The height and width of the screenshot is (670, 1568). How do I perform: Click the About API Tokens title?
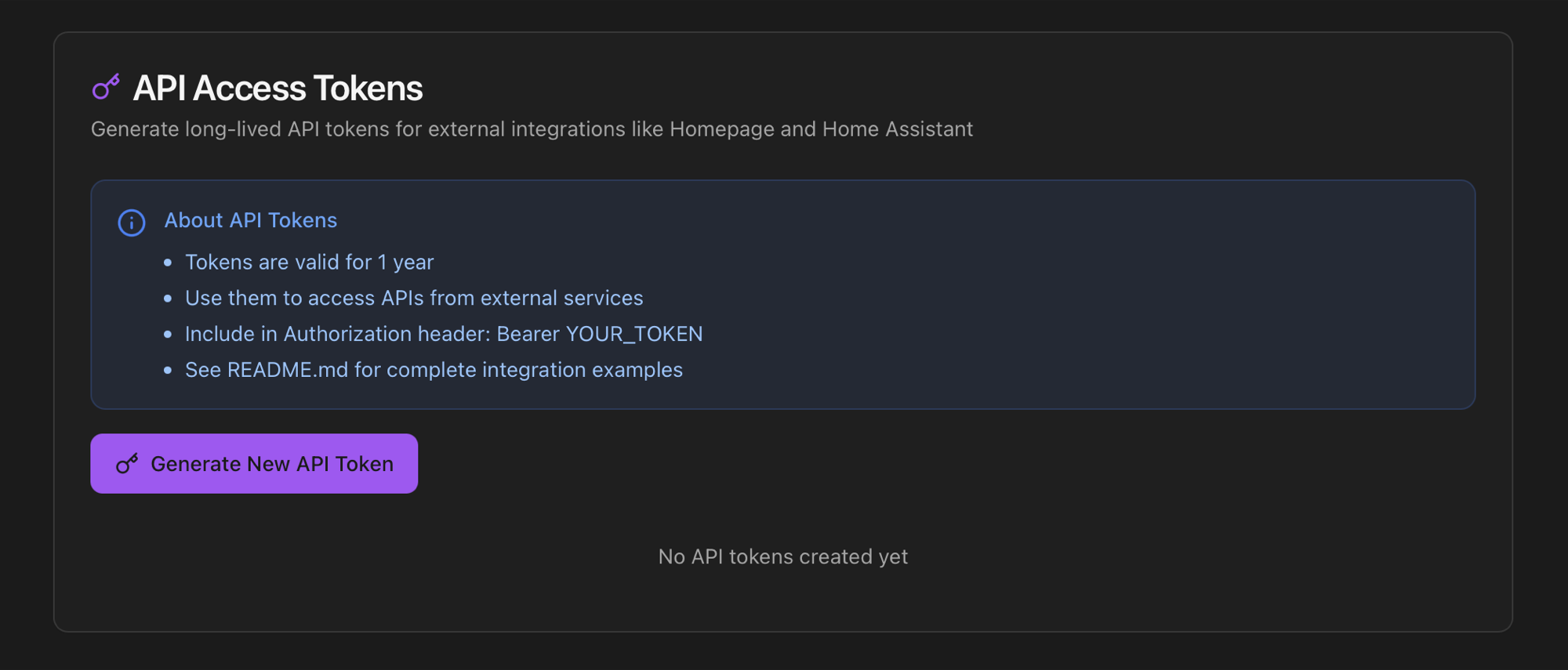click(x=251, y=220)
